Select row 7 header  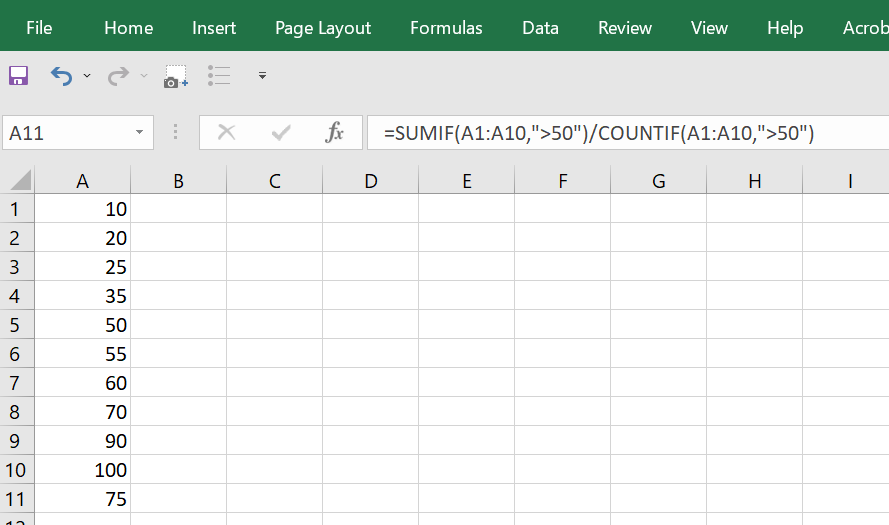[17, 383]
